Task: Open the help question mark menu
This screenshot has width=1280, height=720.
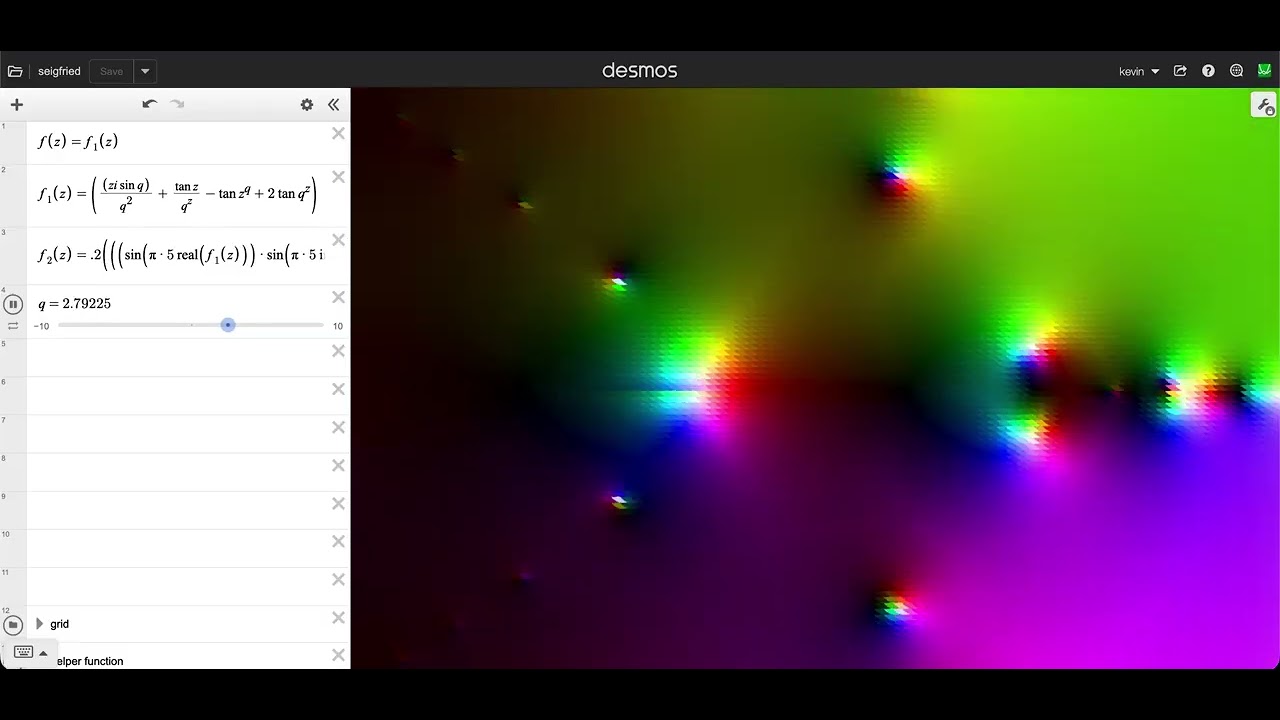Action: pos(1208,71)
